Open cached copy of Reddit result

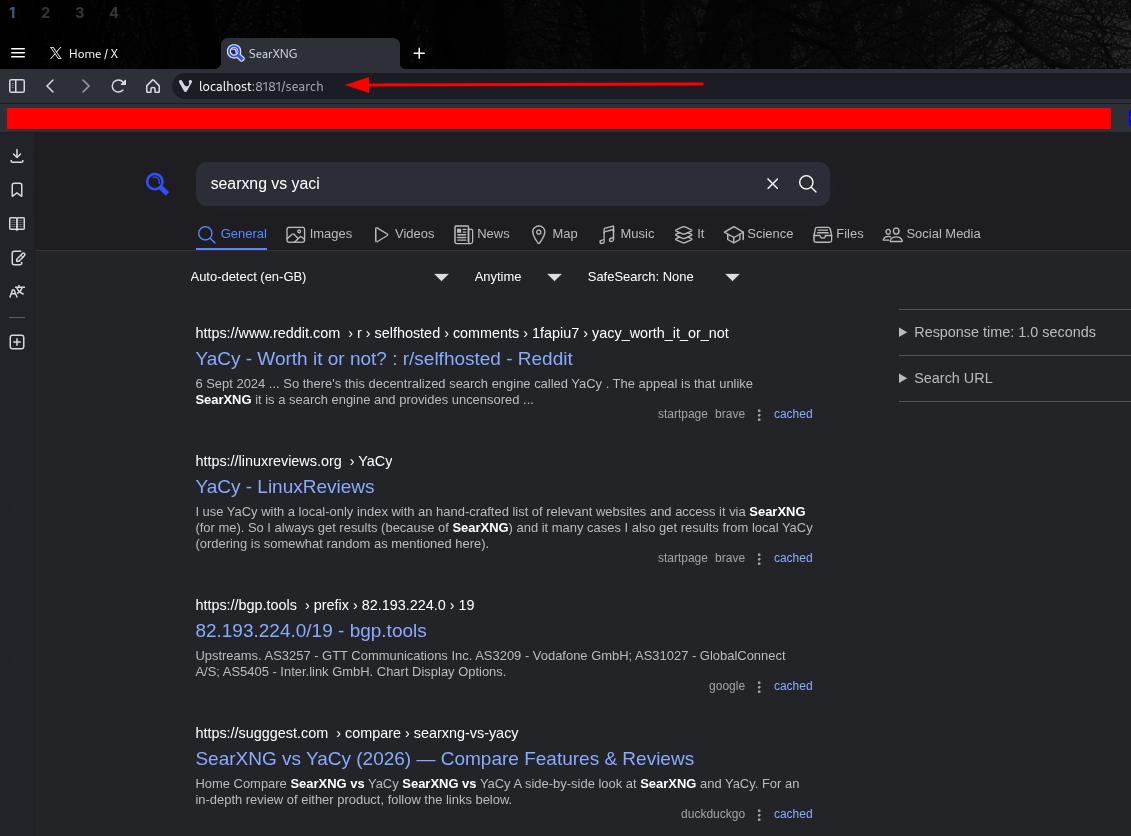pyautogui.click(x=793, y=414)
